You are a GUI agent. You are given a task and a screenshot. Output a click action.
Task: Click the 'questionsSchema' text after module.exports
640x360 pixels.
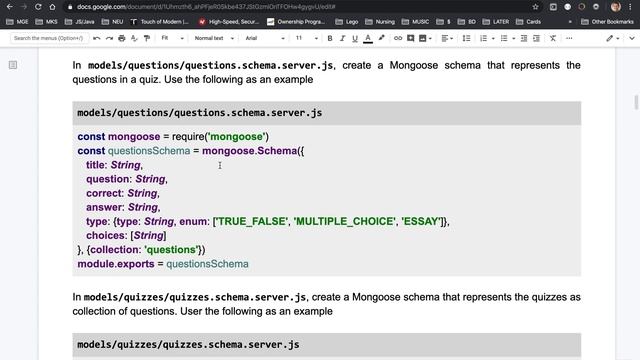[207, 264]
